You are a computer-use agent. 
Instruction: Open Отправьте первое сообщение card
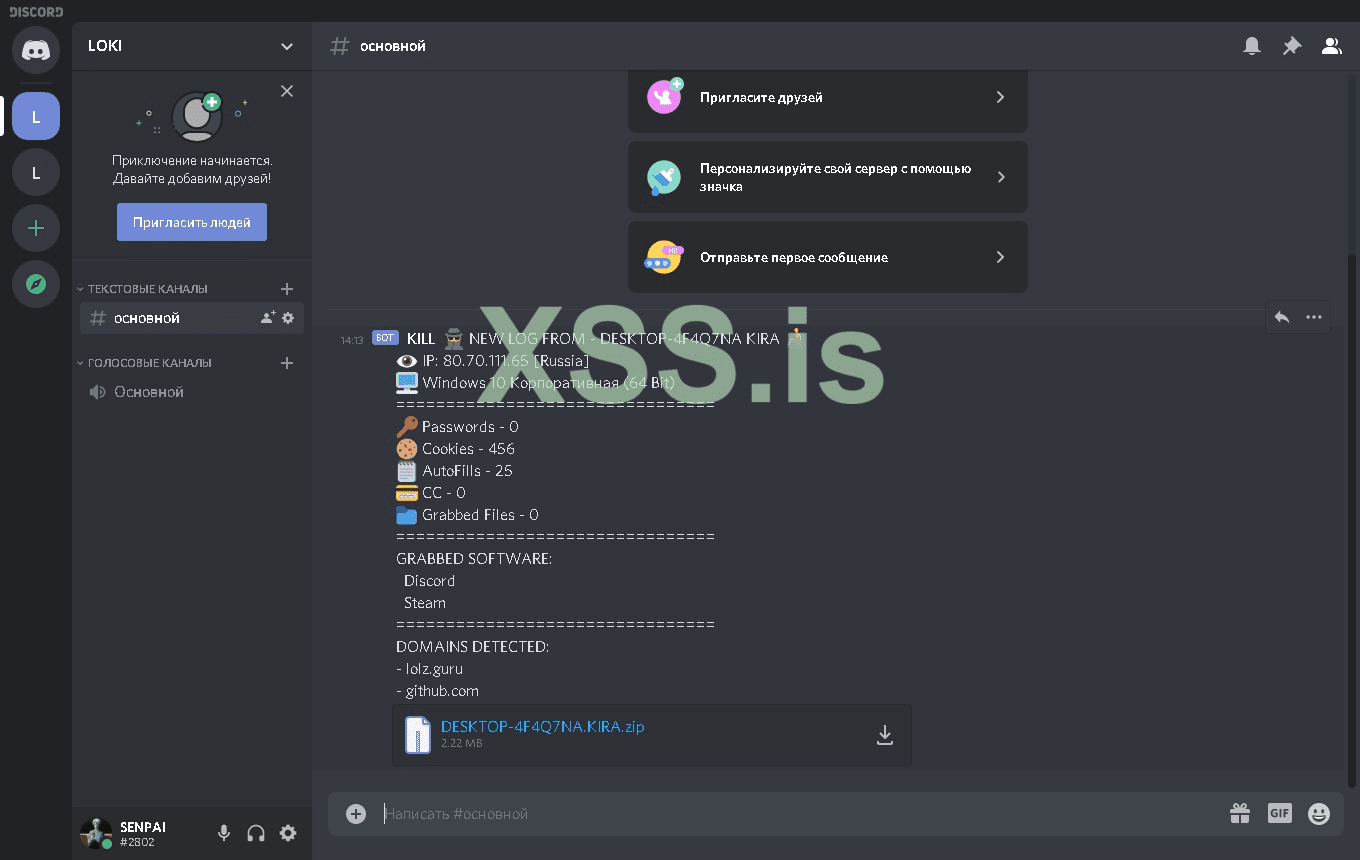828,257
